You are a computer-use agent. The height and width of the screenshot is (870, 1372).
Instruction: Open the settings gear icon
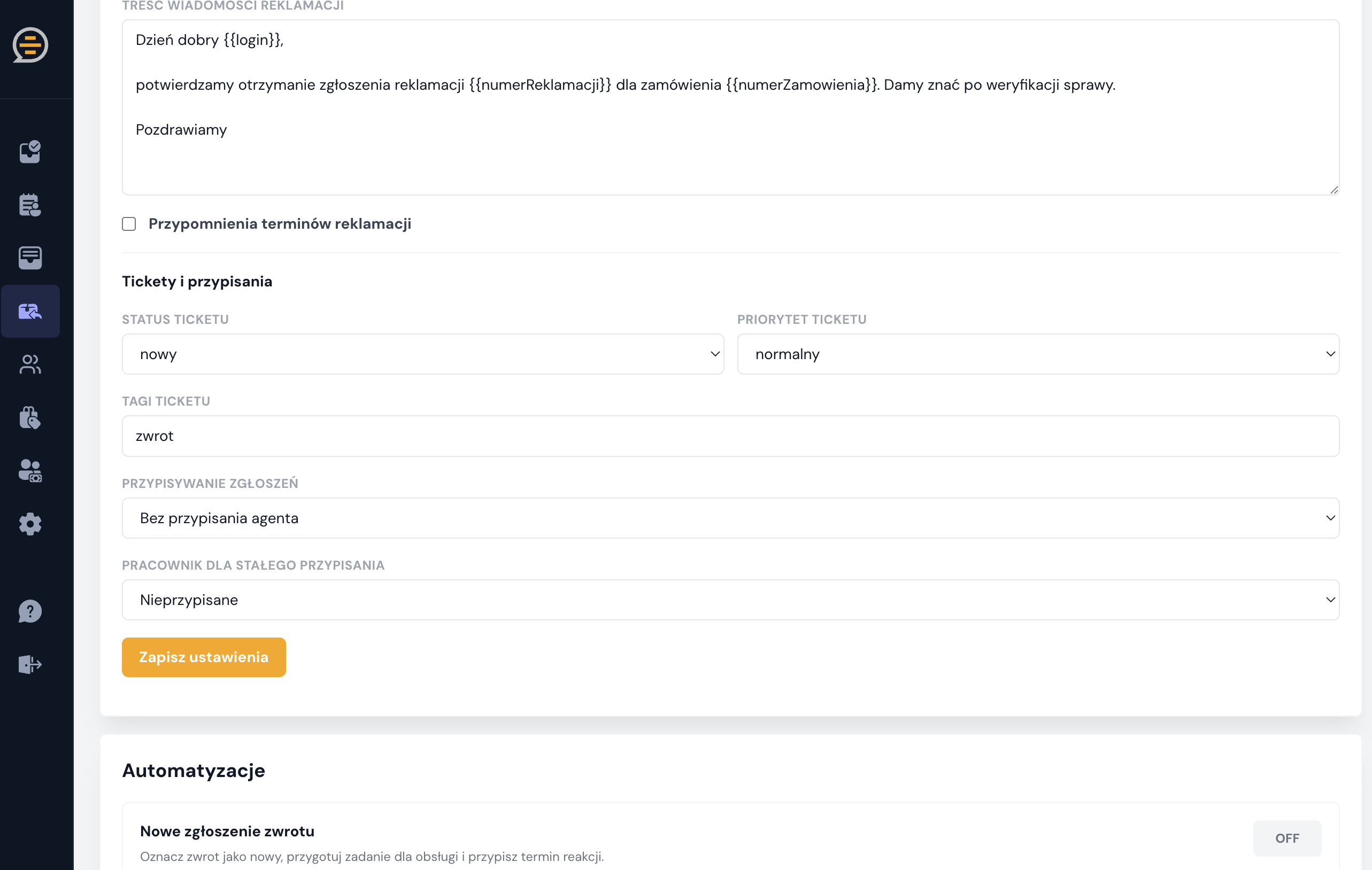tap(30, 524)
